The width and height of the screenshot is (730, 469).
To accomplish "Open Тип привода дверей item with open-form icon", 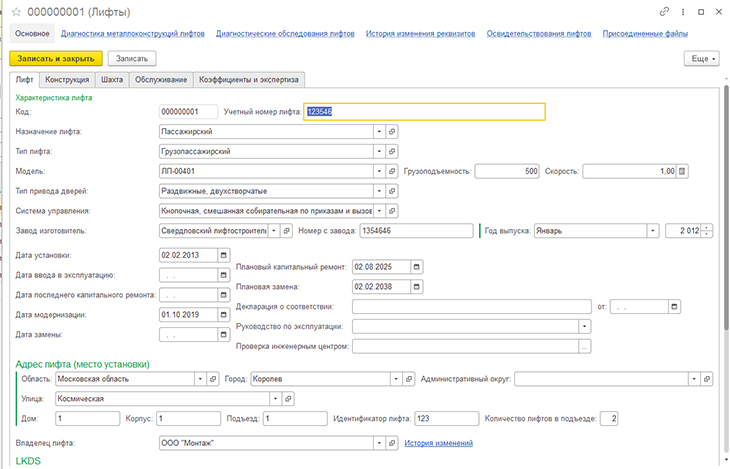I will [392, 191].
